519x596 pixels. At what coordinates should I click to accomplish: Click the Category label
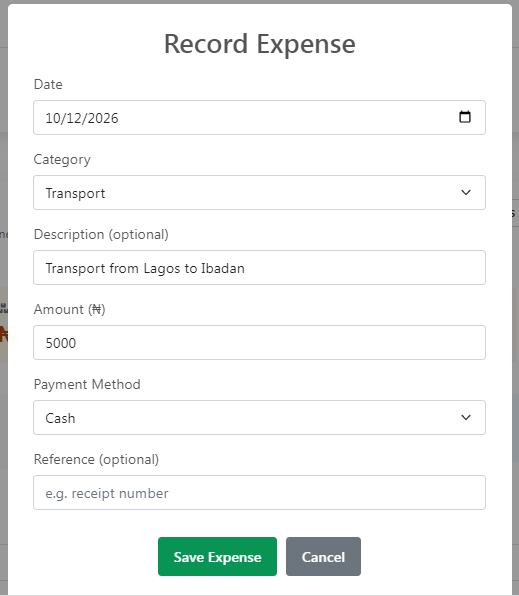(x=62, y=160)
